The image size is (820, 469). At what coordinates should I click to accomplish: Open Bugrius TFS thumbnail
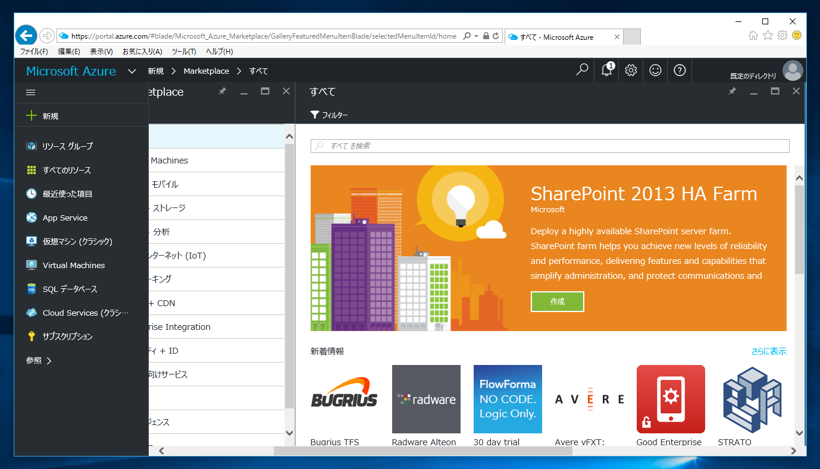[x=344, y=399]
